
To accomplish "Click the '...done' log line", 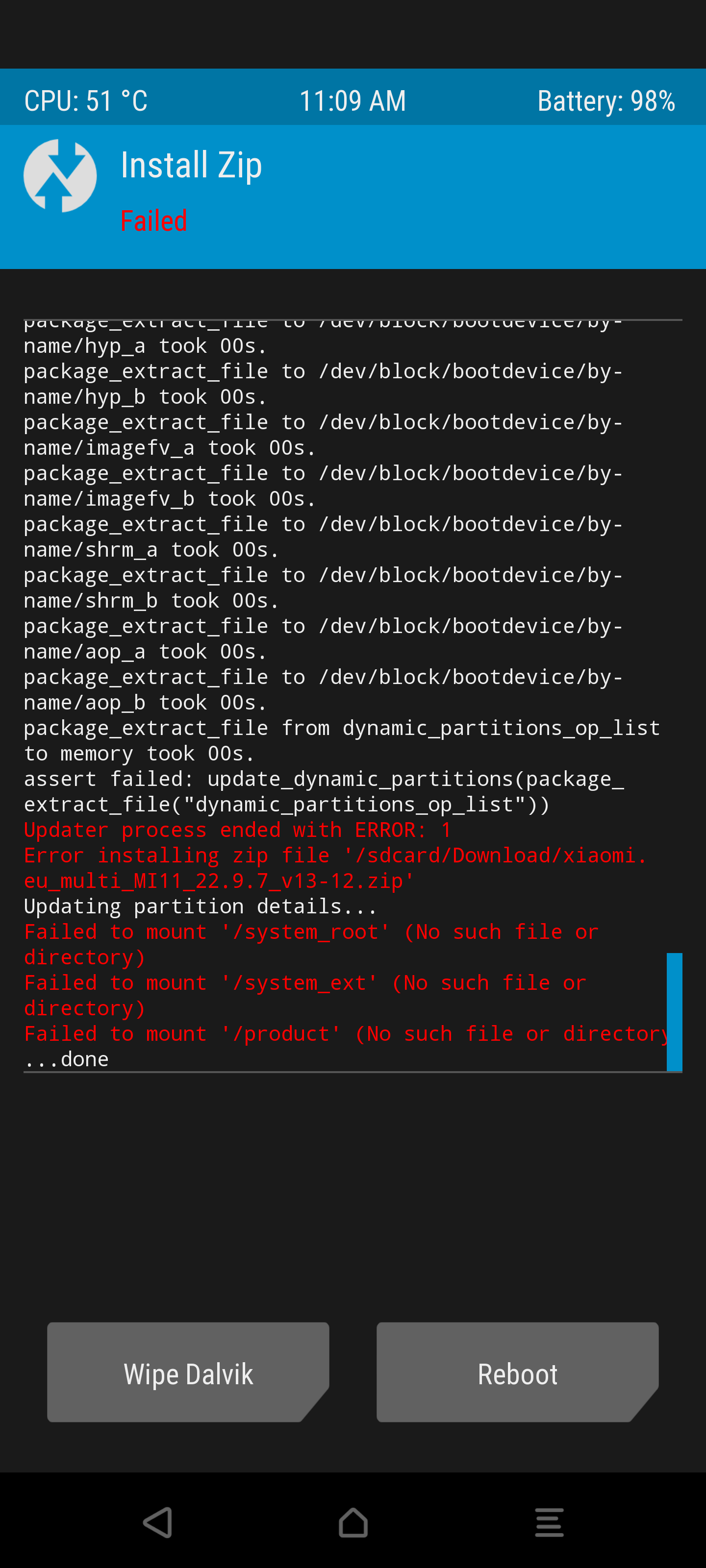I will [66, 1059].
